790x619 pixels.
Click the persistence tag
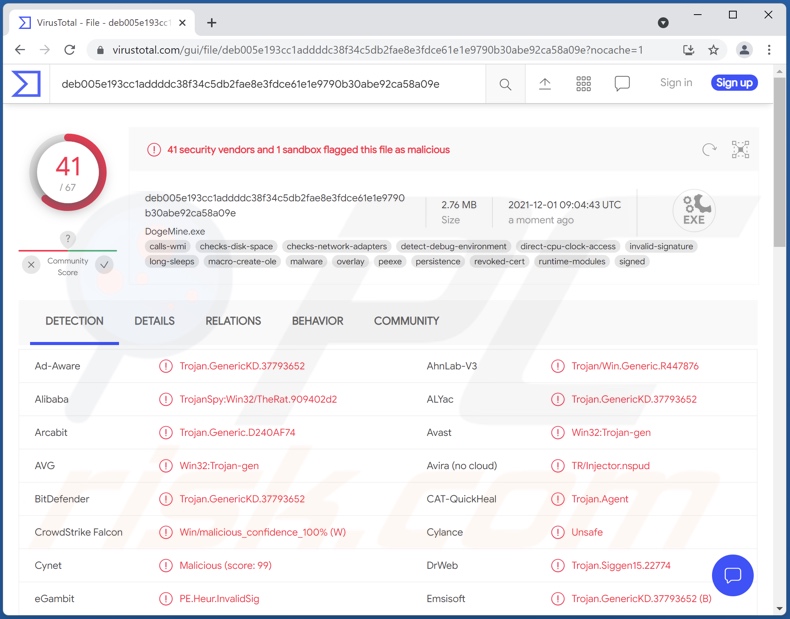coord(438,261)
